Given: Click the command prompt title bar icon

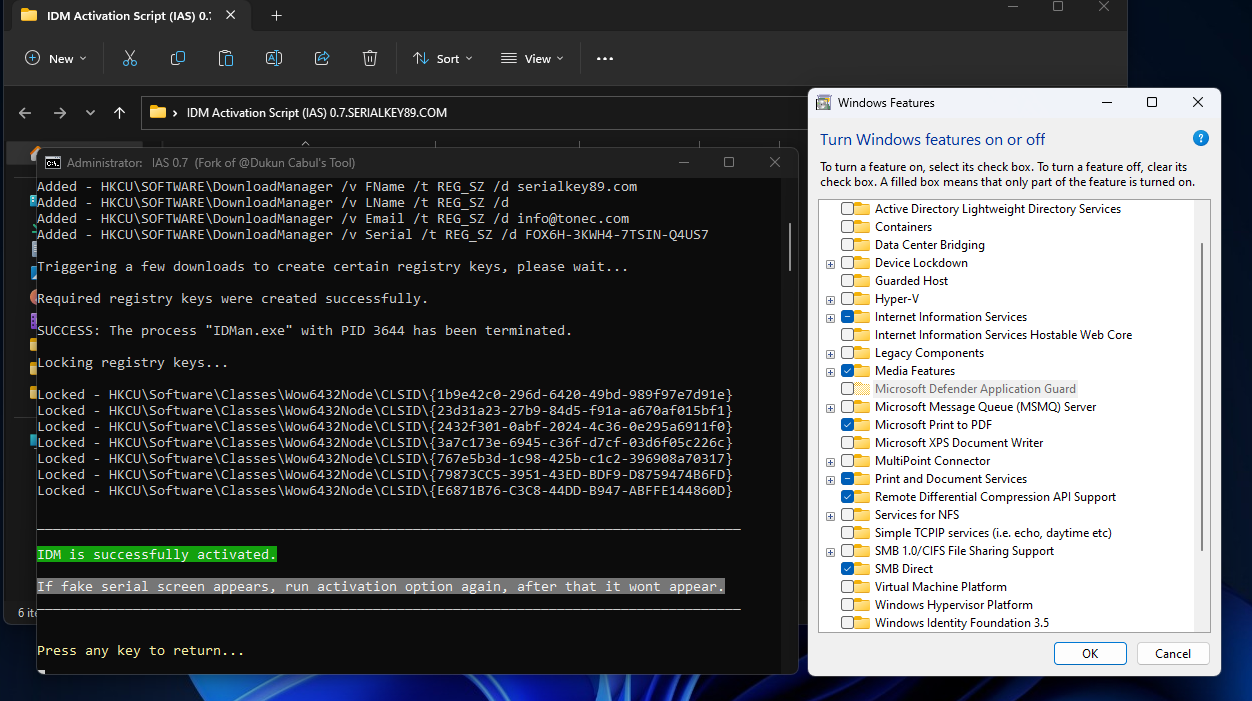Looking at the screenshot, I should [52, 162].
